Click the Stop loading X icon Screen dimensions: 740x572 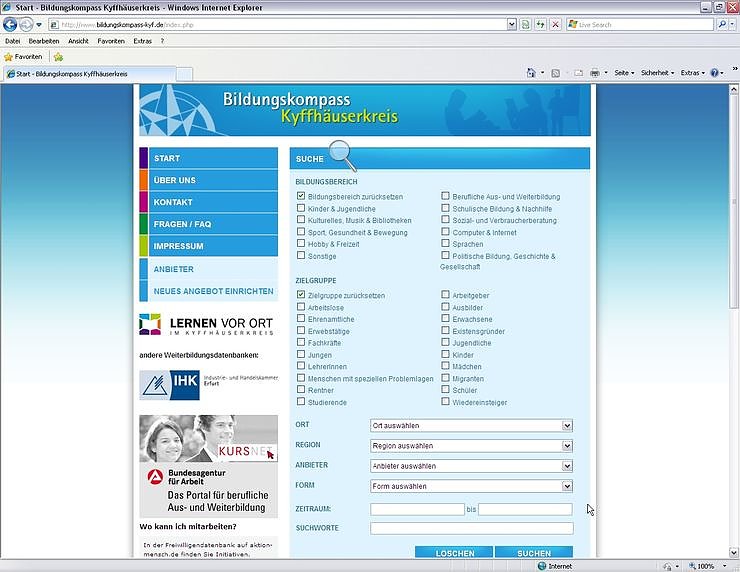[x=555, y=24]
